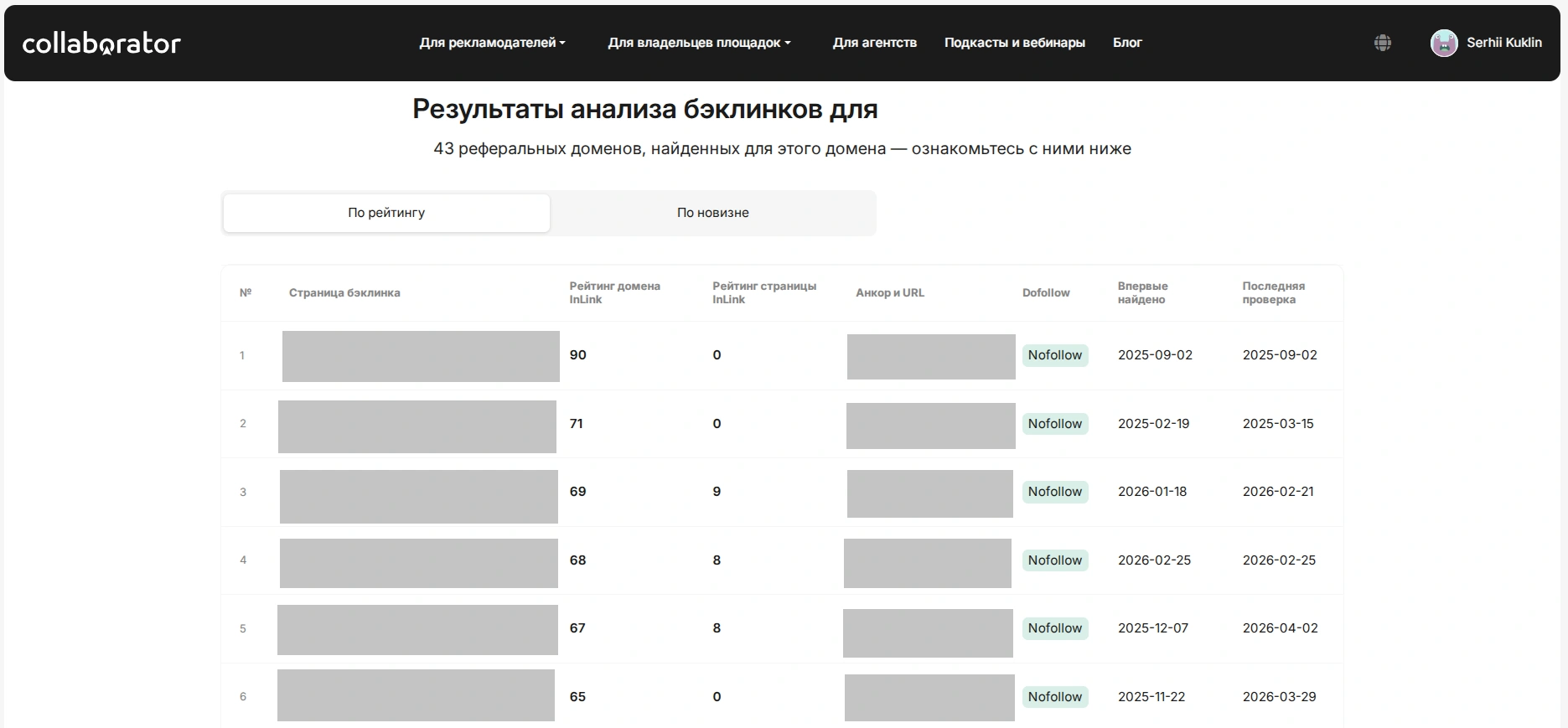Click the 43 реферальных доменов subtitle
The height and width of the screenshot is (728, 1568).
coord(782,149)
